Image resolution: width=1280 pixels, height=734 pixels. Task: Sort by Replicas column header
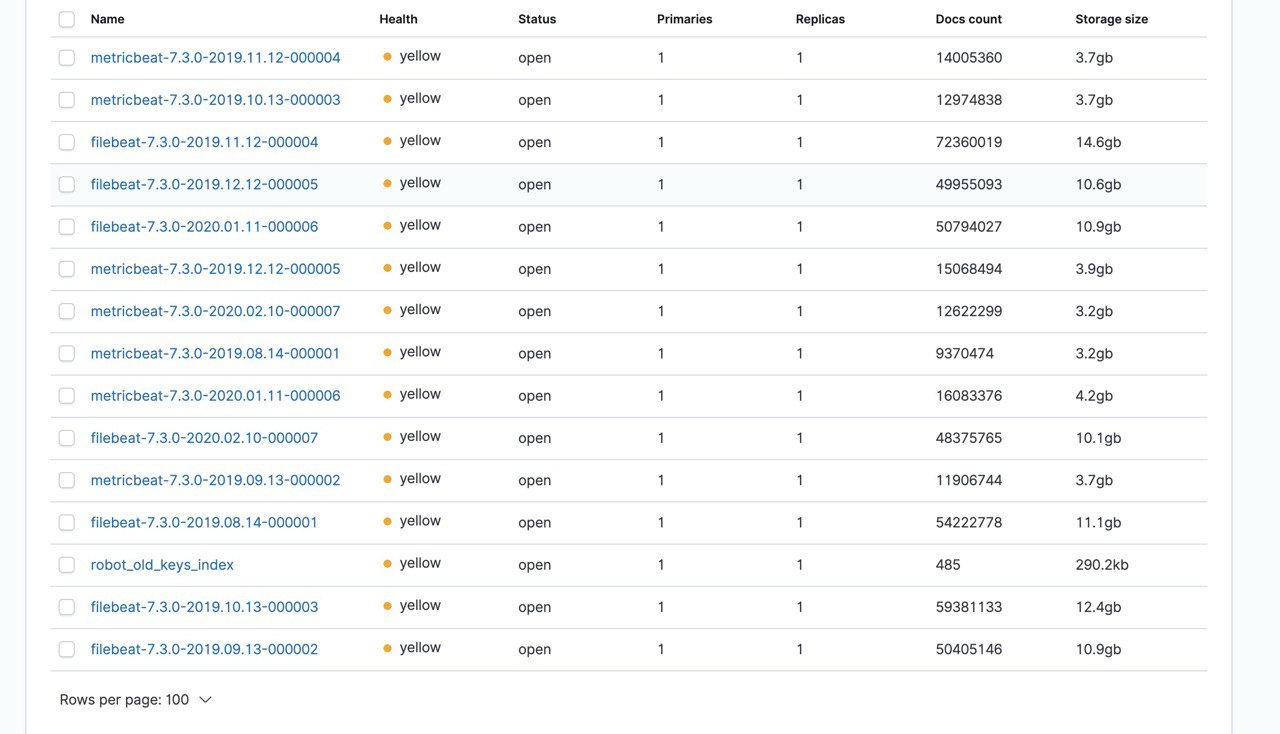pos(820,19)
